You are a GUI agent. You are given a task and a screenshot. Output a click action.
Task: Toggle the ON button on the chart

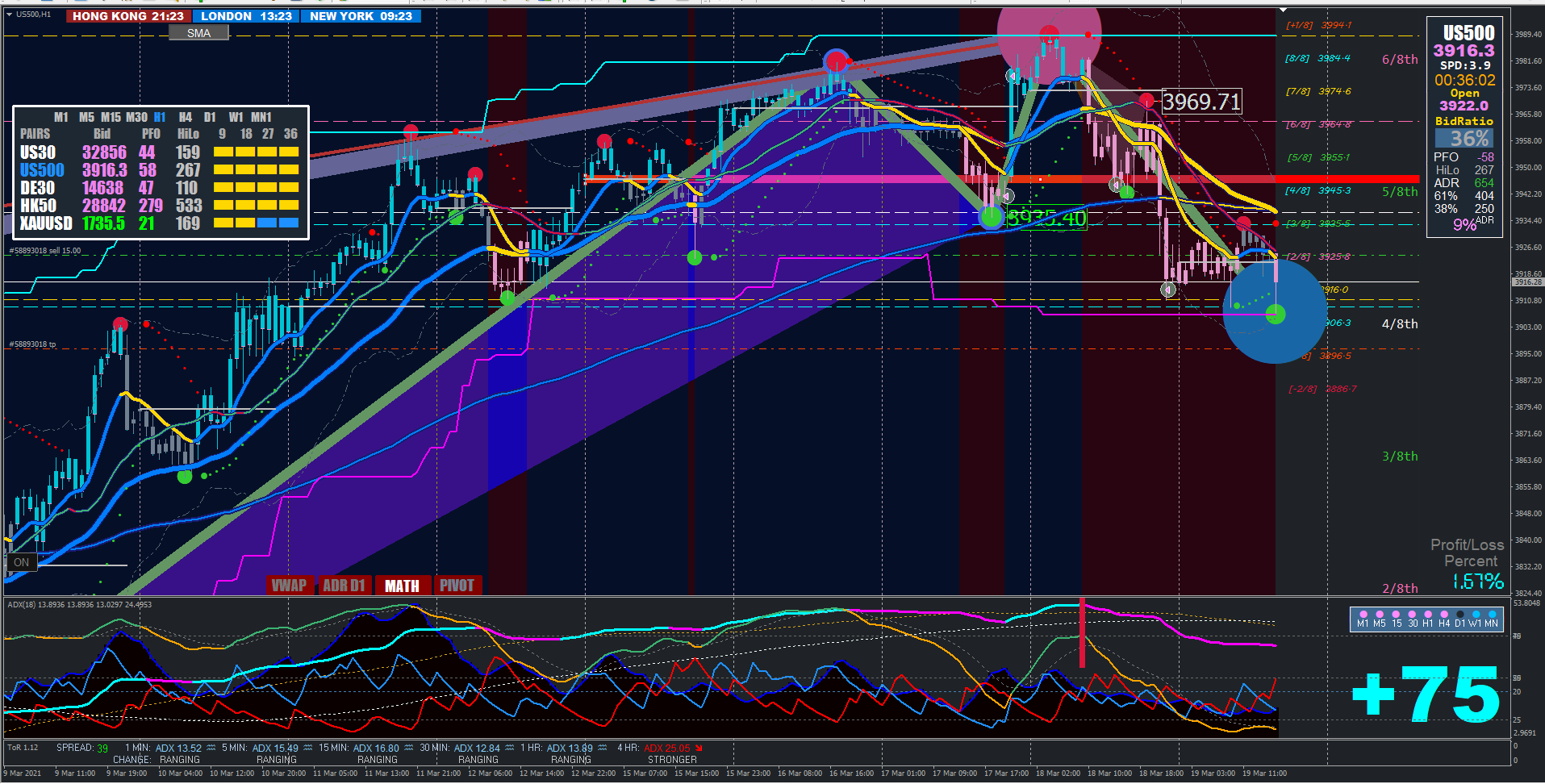pyautogui.click(x=22, y=562)
